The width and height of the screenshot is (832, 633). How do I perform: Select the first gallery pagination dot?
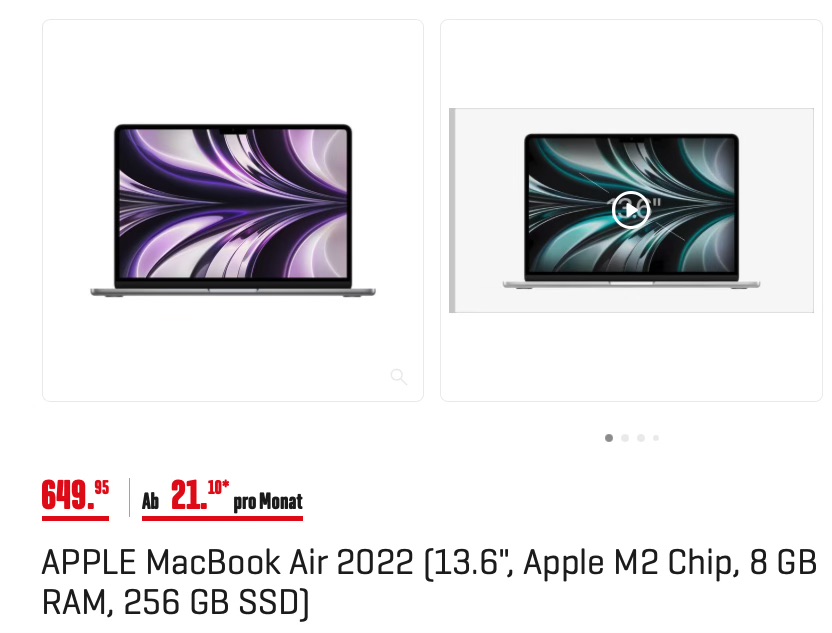coord(609,438)
